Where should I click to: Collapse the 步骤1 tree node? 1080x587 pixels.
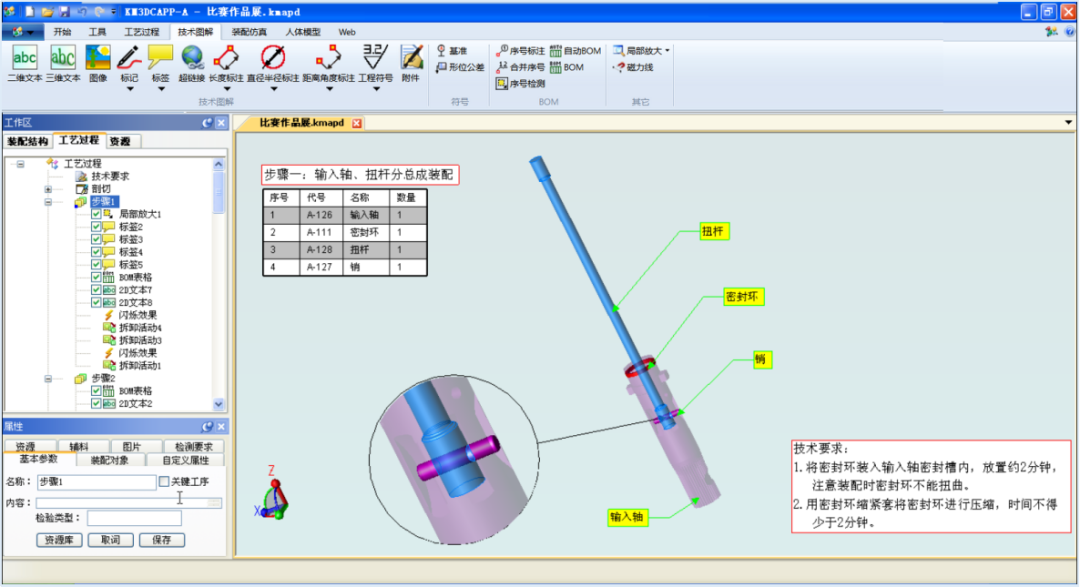coord(48,202)
